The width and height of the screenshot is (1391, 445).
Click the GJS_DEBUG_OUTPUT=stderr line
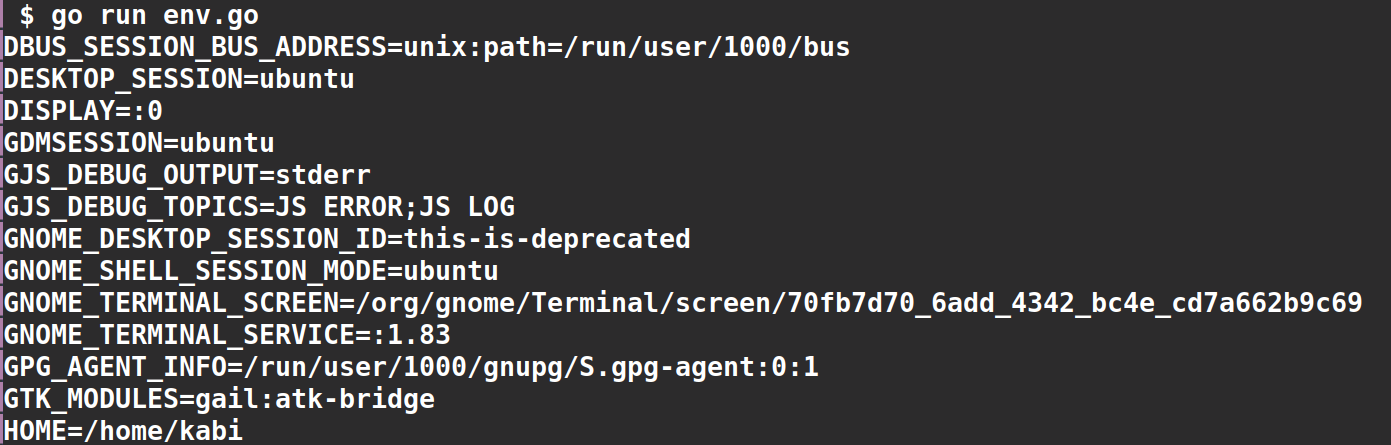click(187, 175)
